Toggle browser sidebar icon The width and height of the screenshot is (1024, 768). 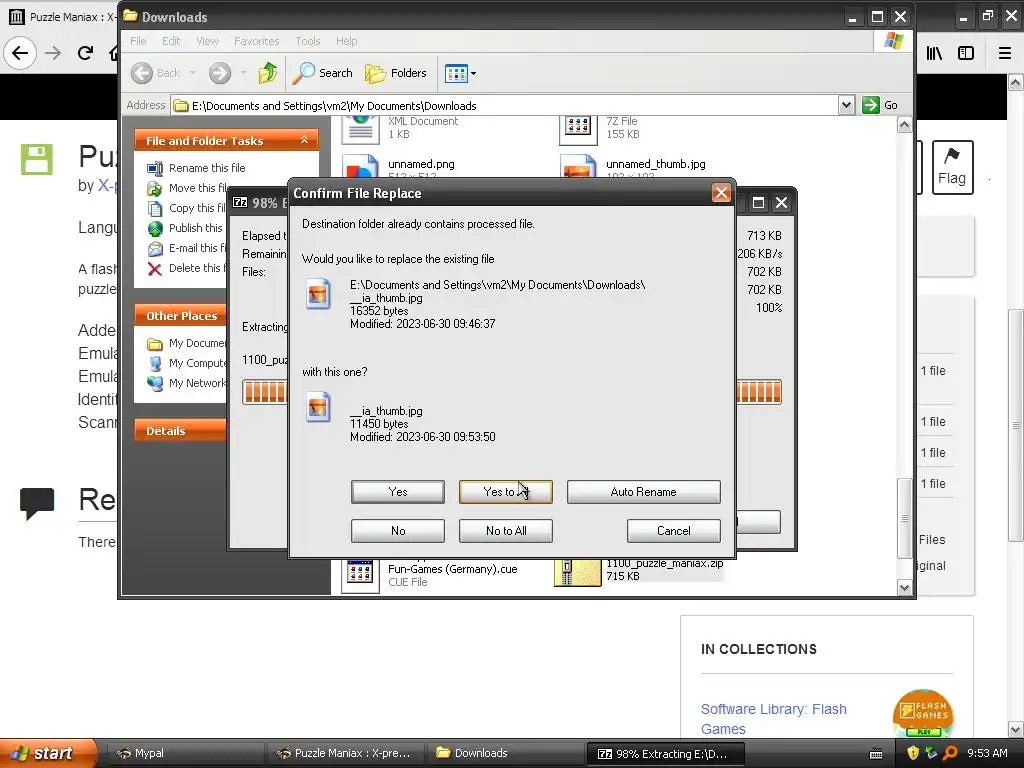966,53
